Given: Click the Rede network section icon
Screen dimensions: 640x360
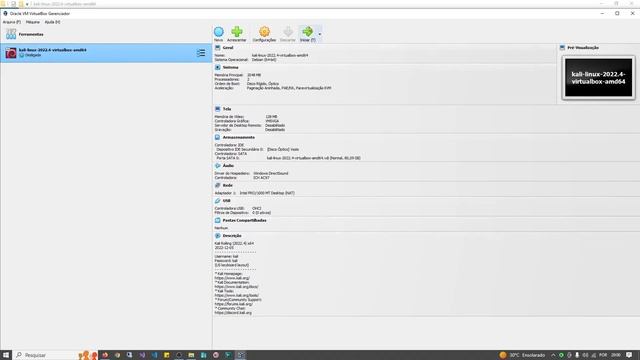Looking at the screenshot, I should click(x=218, y=185).
